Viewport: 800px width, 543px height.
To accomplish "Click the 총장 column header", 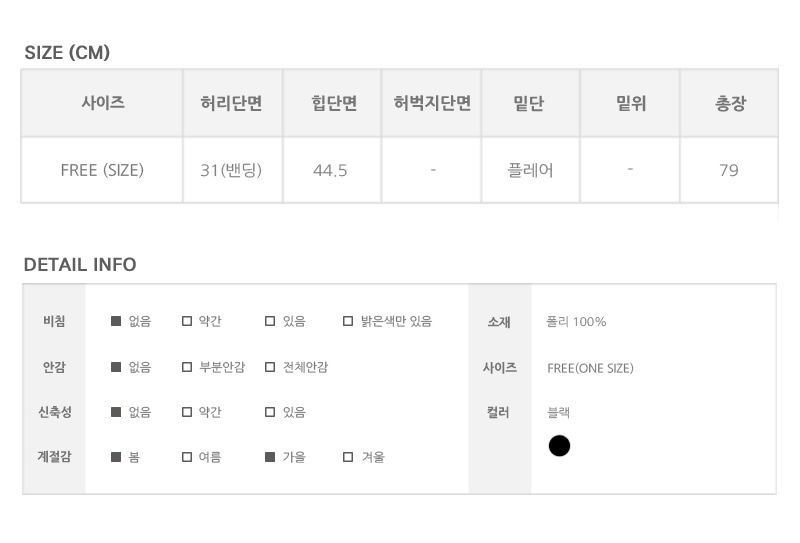I will pos(729,103).
